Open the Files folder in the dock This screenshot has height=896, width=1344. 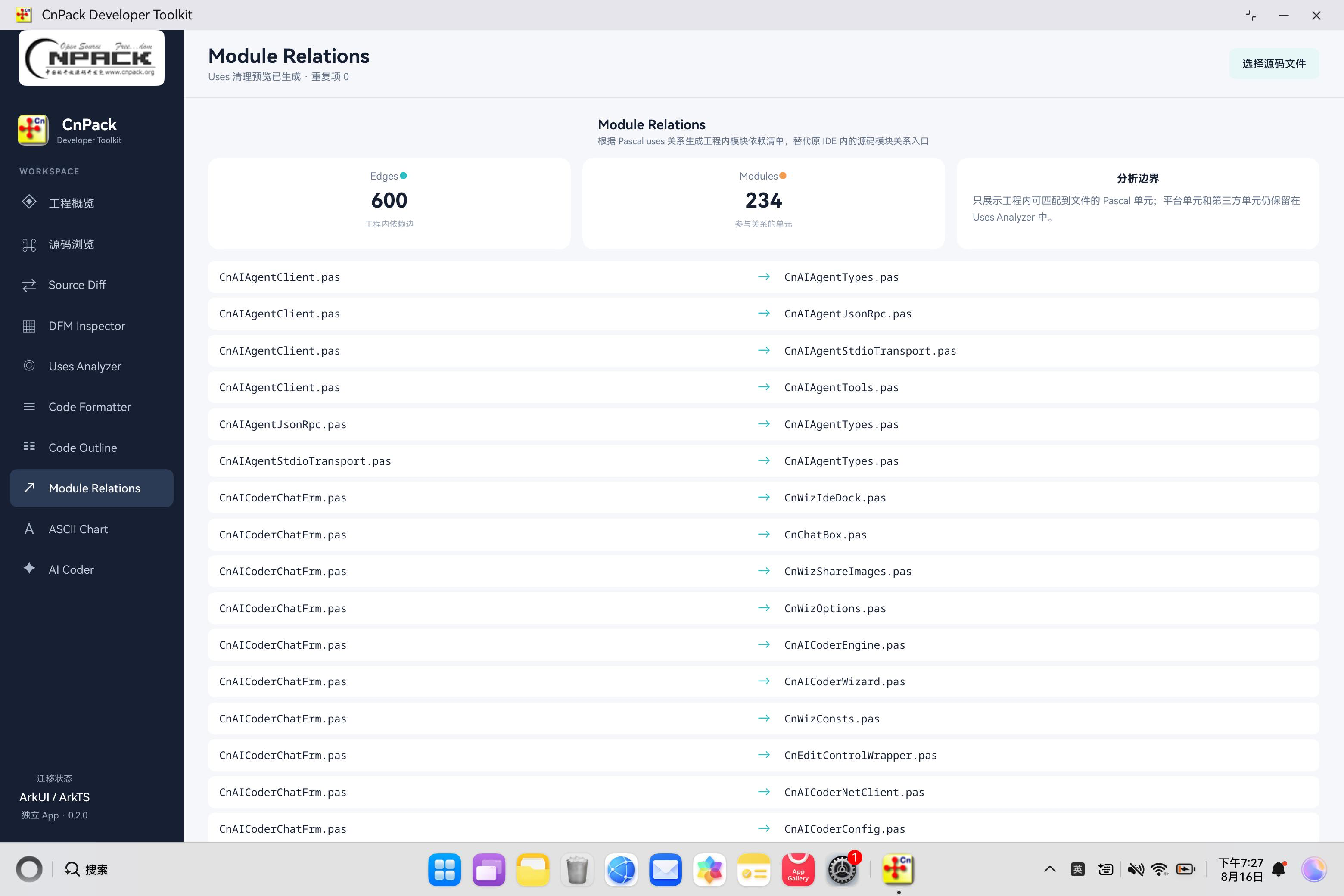click(532, 870)
